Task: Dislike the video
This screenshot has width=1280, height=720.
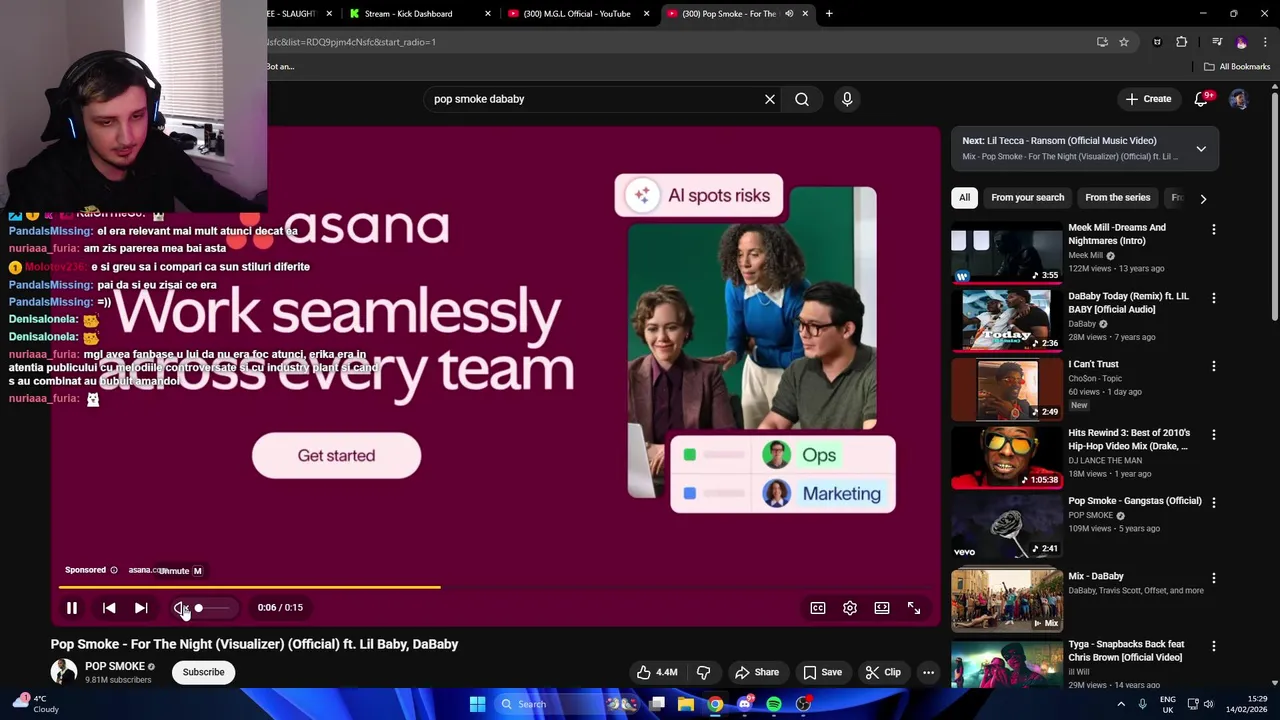Action: (x=703, y=673)
